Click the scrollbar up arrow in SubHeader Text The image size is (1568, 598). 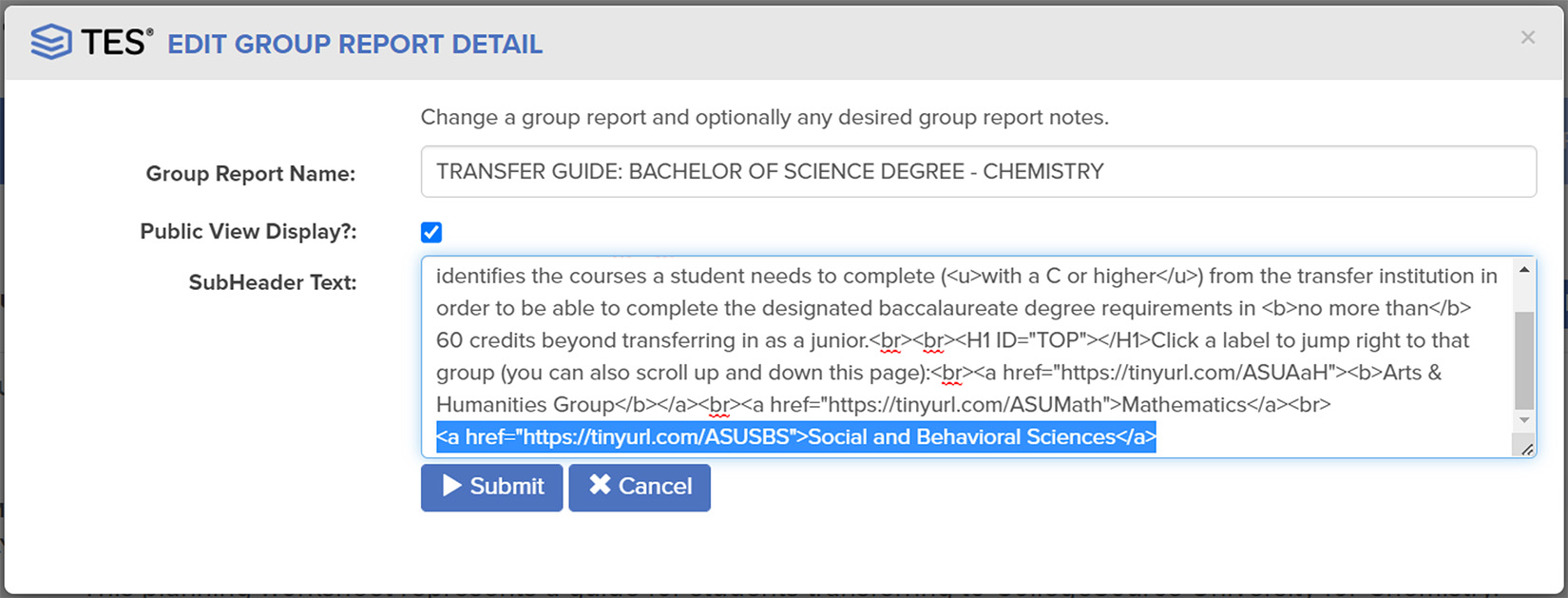tap(1524, 268)
